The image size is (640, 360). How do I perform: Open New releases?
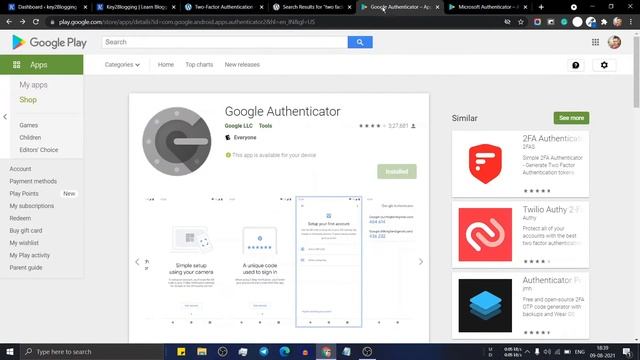pyautogui.click(x=242, y=64)
